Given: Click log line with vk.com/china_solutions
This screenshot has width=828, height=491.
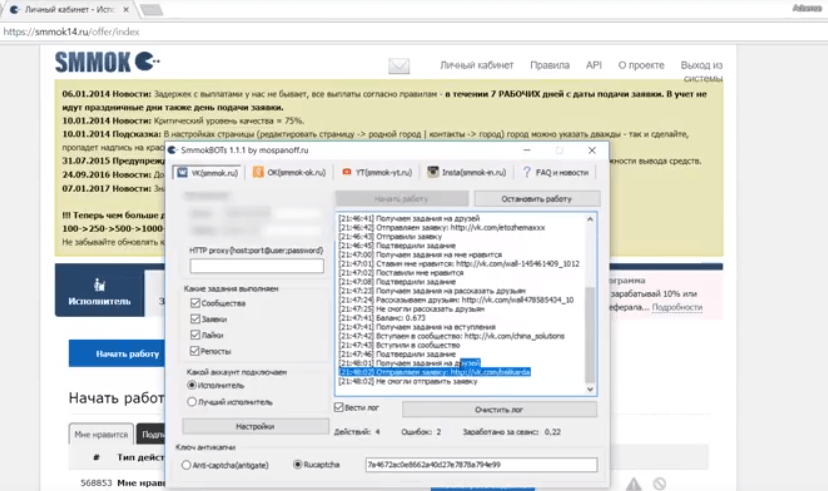Looking at the screenshot, I should 452,336.
